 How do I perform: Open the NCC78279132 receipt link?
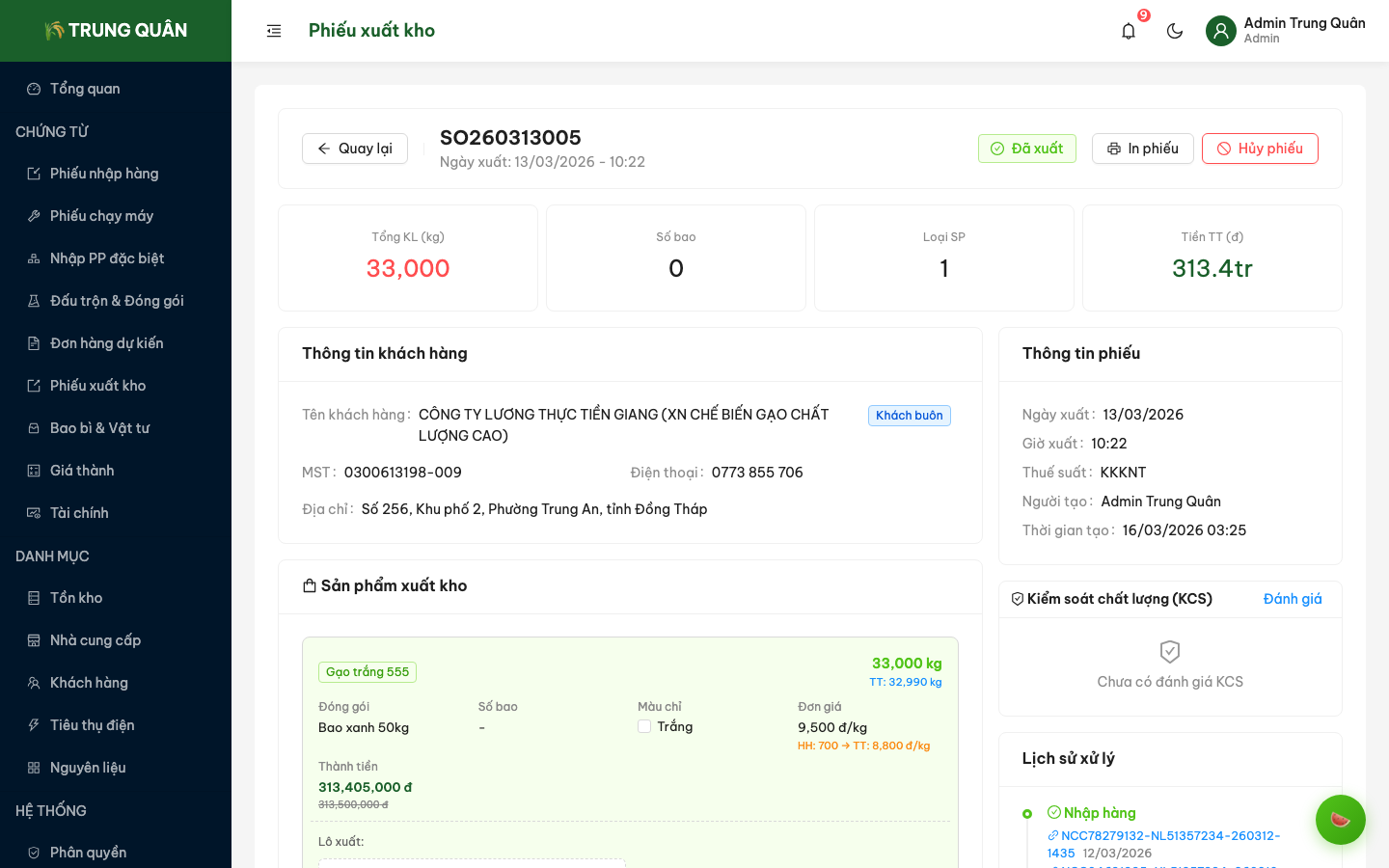pyautogui.click(x=1169, y=836)
